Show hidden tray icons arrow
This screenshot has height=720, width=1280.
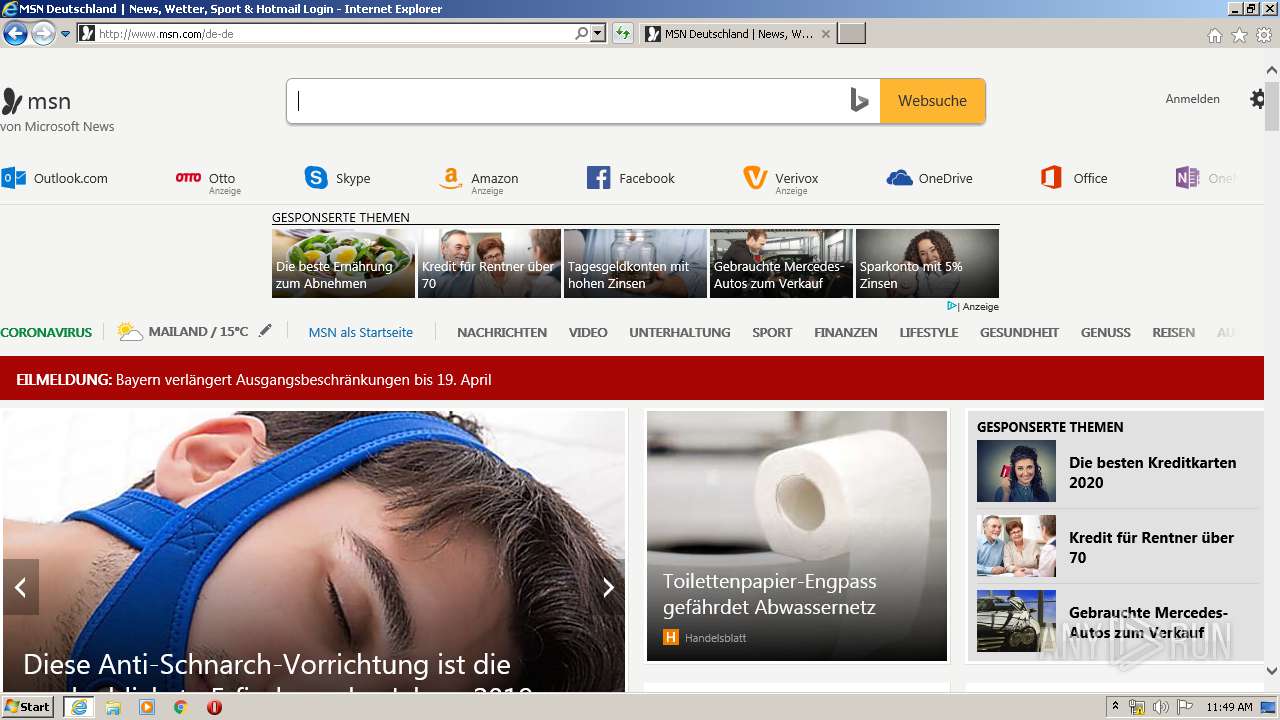pyautogui.click(x=1115, y=707)
